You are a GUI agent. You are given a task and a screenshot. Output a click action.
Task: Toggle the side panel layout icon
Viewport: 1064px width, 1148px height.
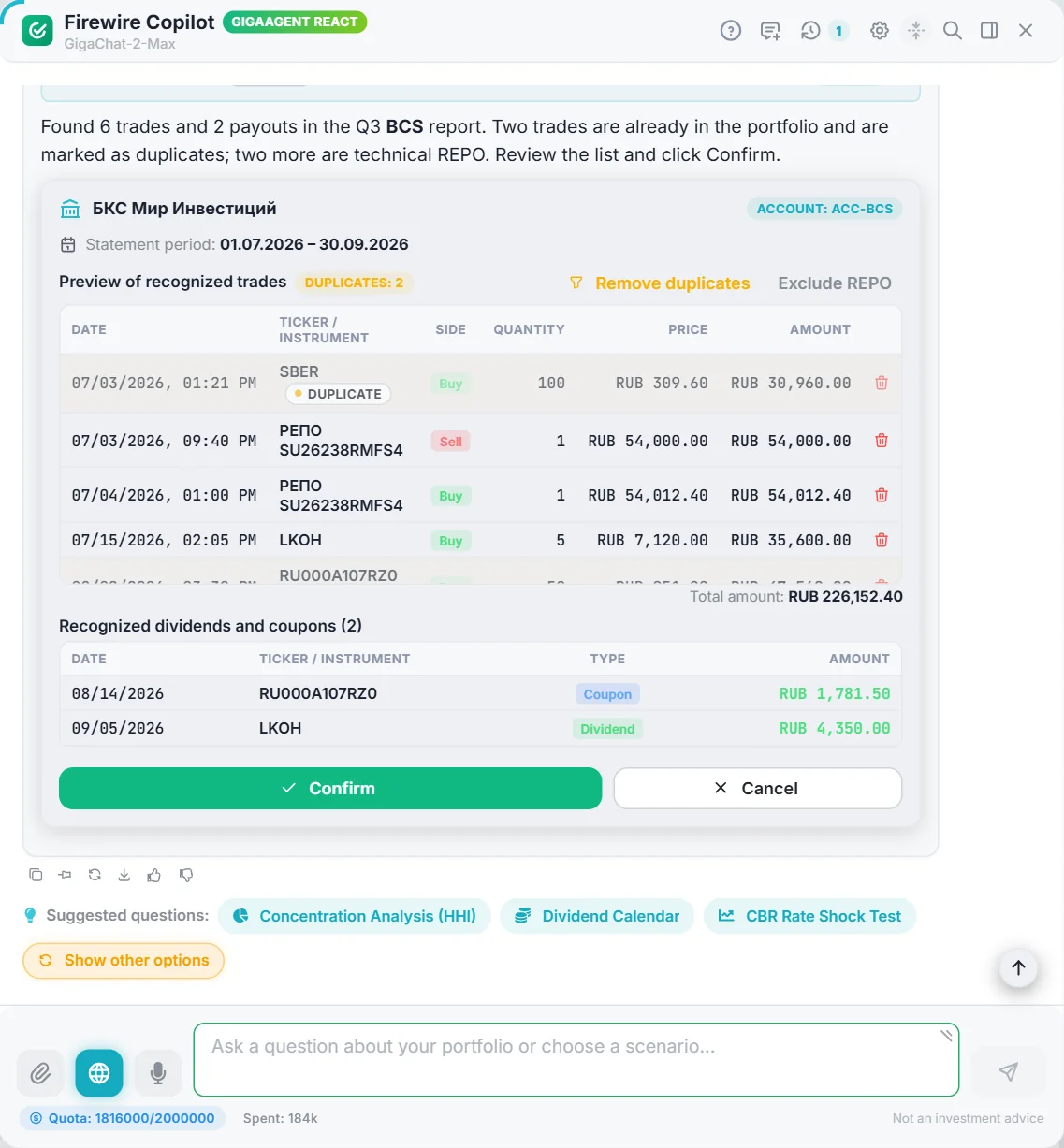coord(989,31)
